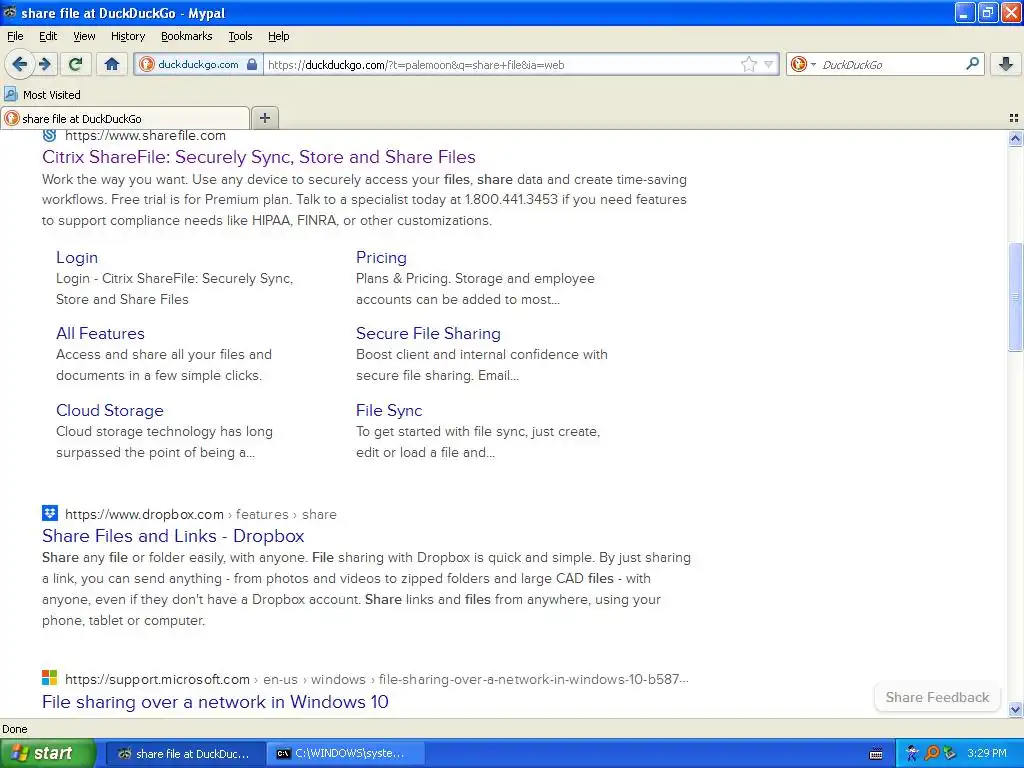The width and height of the screenshot is (1024, 768).
Task: Reload the current page
Action: point(75,64)
